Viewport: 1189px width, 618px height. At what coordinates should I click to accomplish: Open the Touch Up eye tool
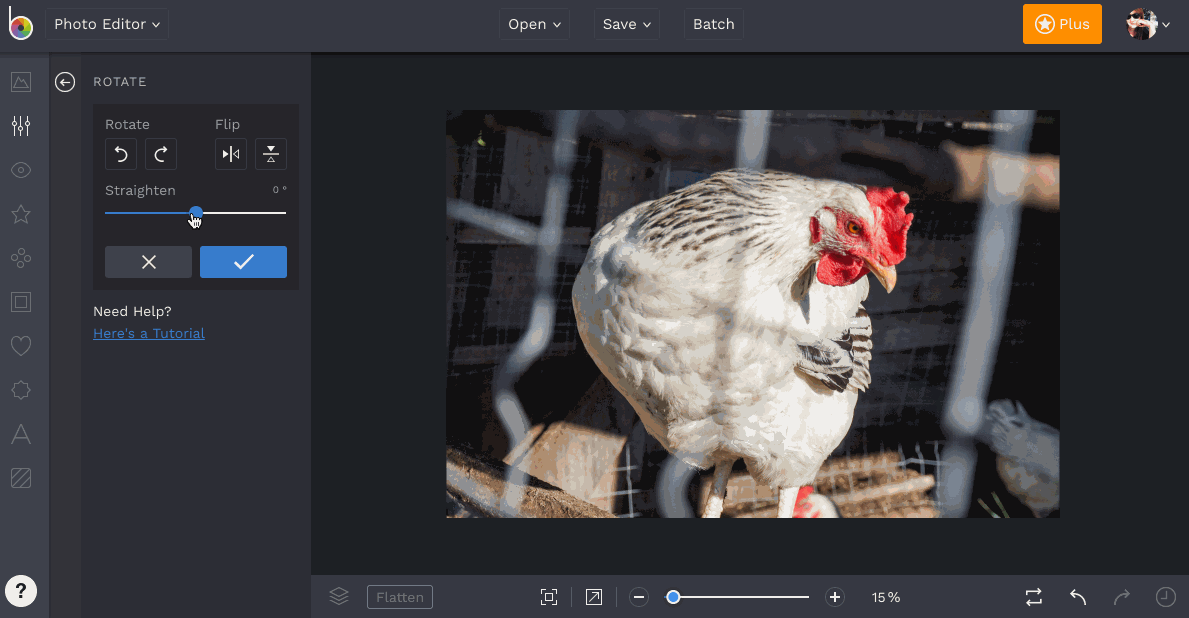pyautogui.click(x=21, y=170)
